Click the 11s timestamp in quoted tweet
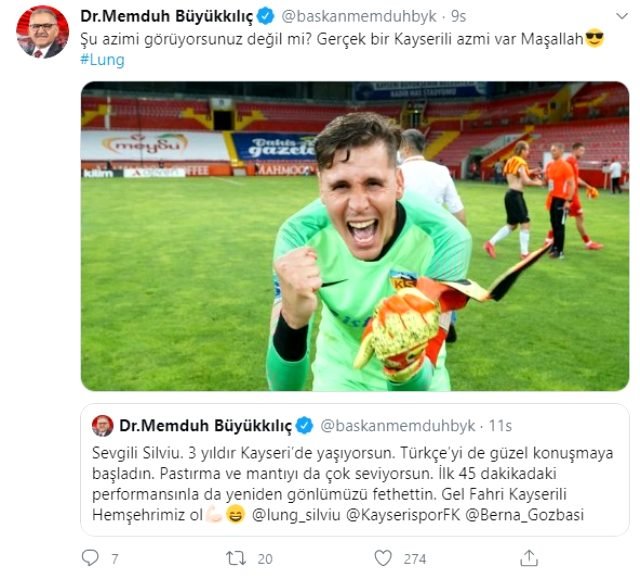This screenshot has height=578, width=640. [500, 426]
